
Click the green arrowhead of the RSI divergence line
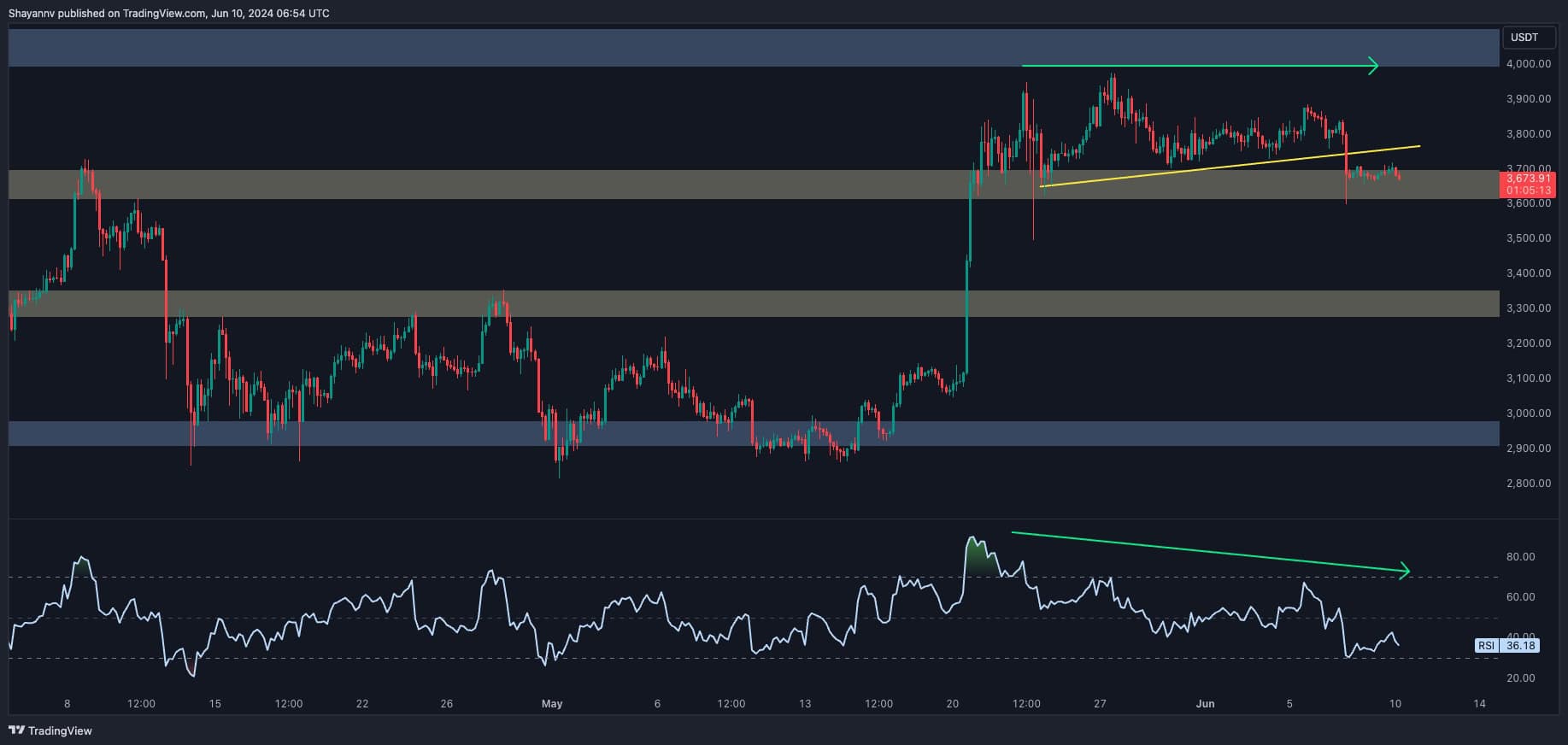click(1402, 571)
